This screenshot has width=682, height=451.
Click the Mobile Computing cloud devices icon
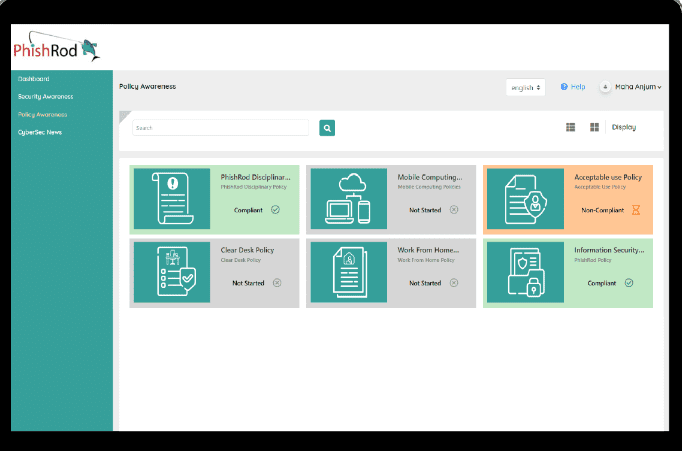pyautogui.click(x=348, y=198)
